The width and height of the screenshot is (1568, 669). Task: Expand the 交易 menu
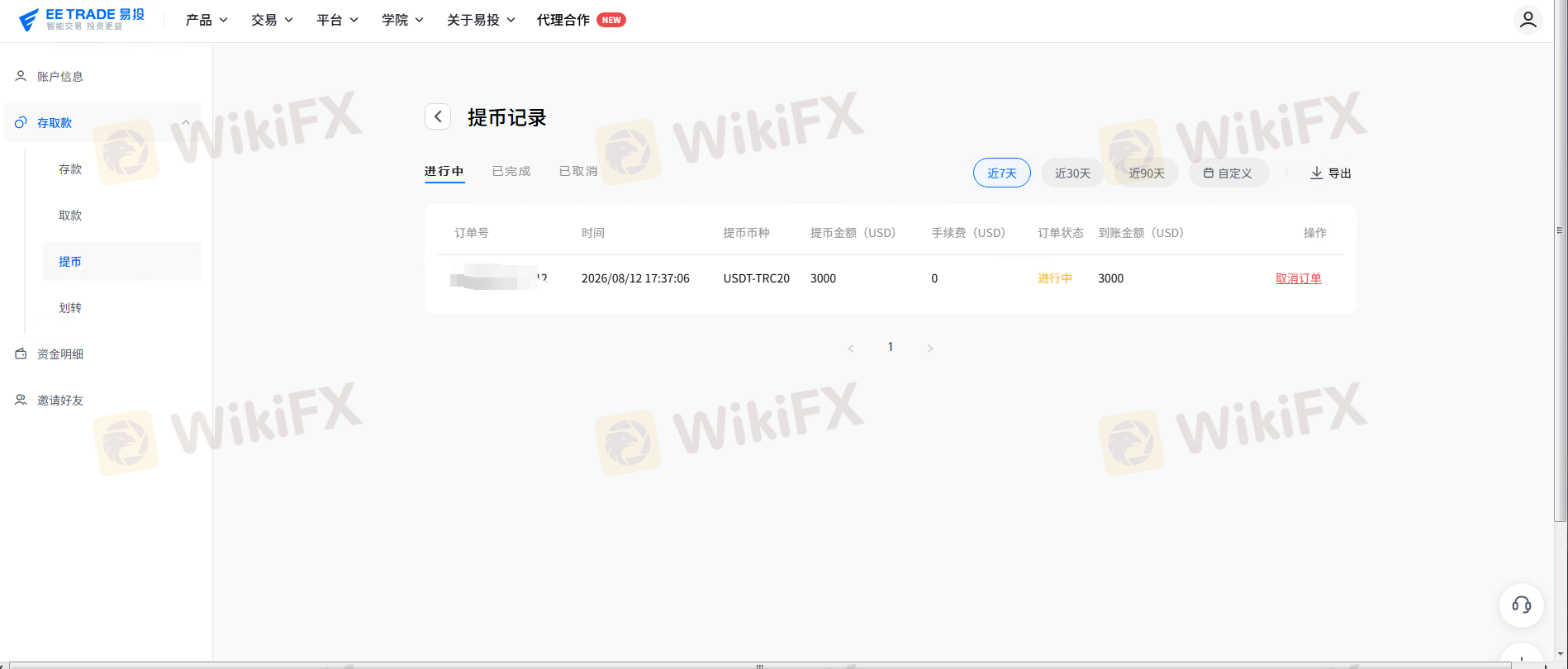pyautogui.click(x=272, y=20)
